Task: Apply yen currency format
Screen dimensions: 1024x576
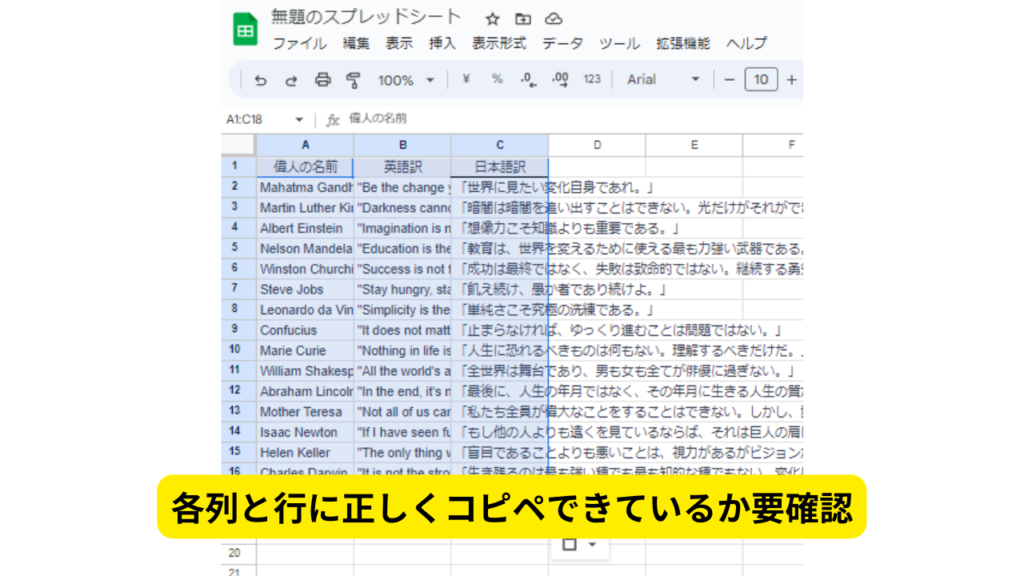Action: 466,80
